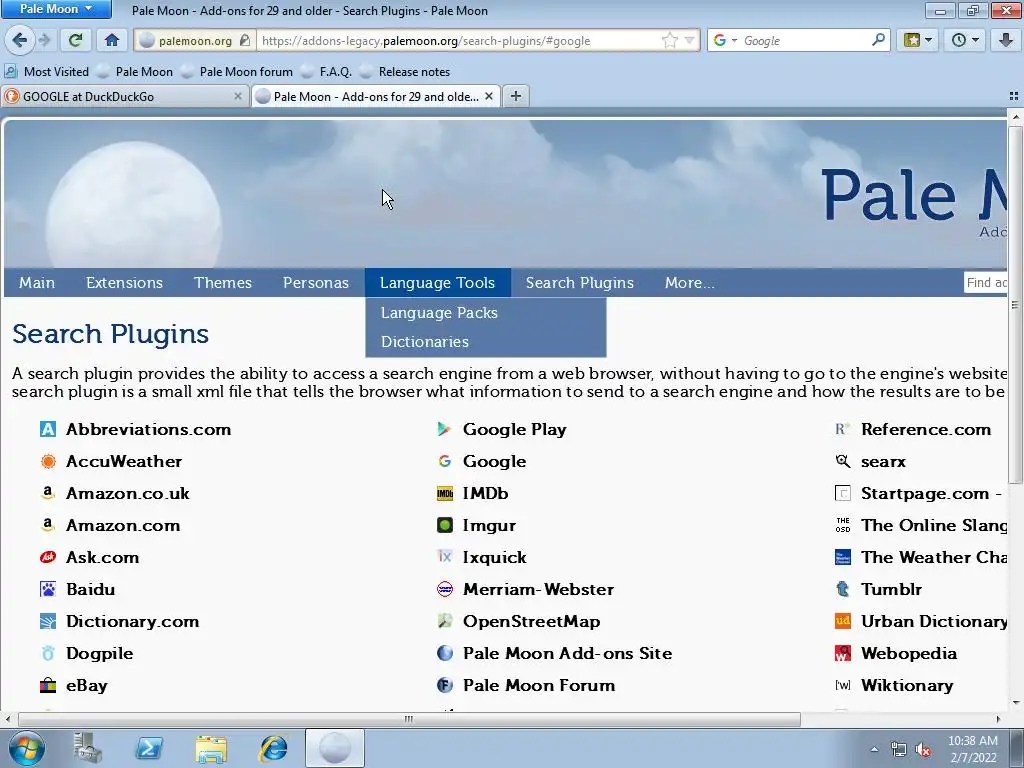
Task: Reload the current page
Action: pyautogui.click(x=76, y=40)
